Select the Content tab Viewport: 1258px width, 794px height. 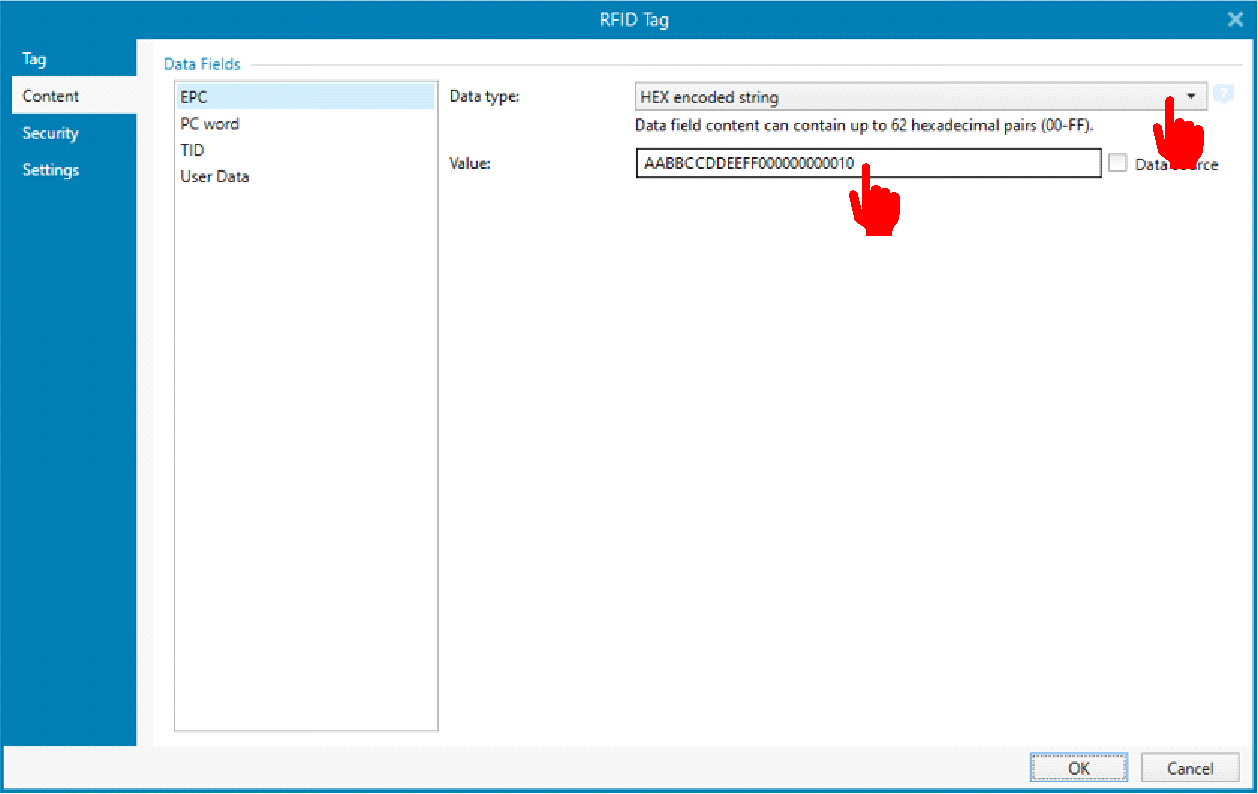point(51,96)
